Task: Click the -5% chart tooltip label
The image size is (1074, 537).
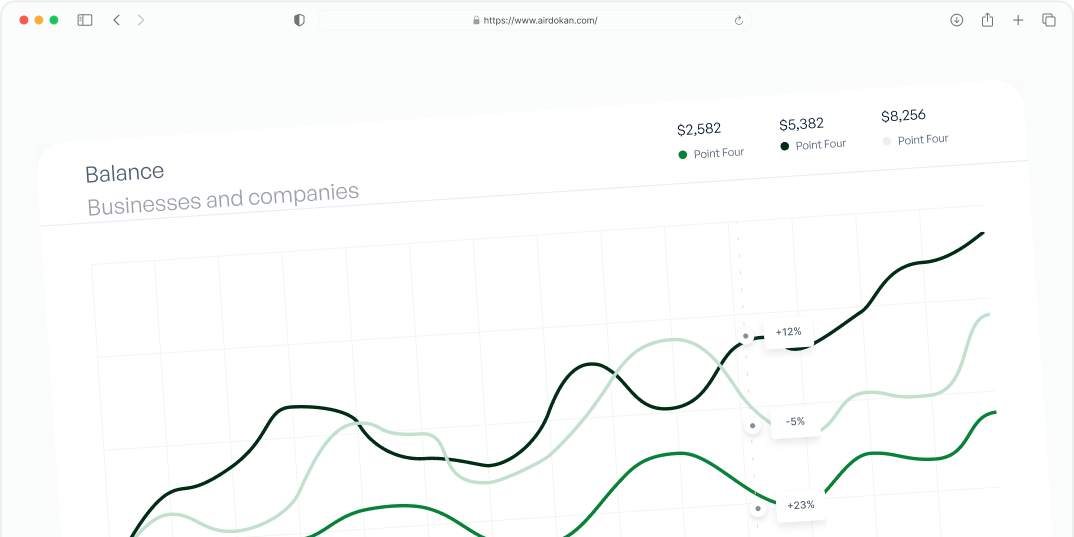Action: coord(795,422)
